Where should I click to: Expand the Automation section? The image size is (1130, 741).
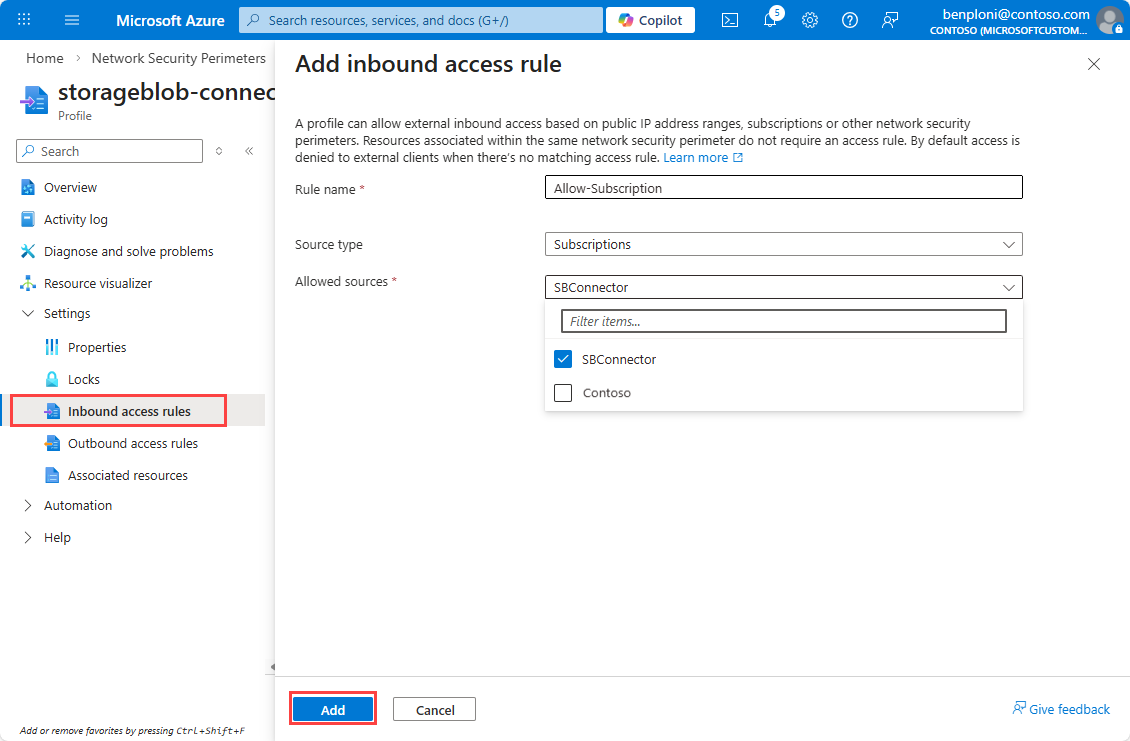tap(28, 505)
